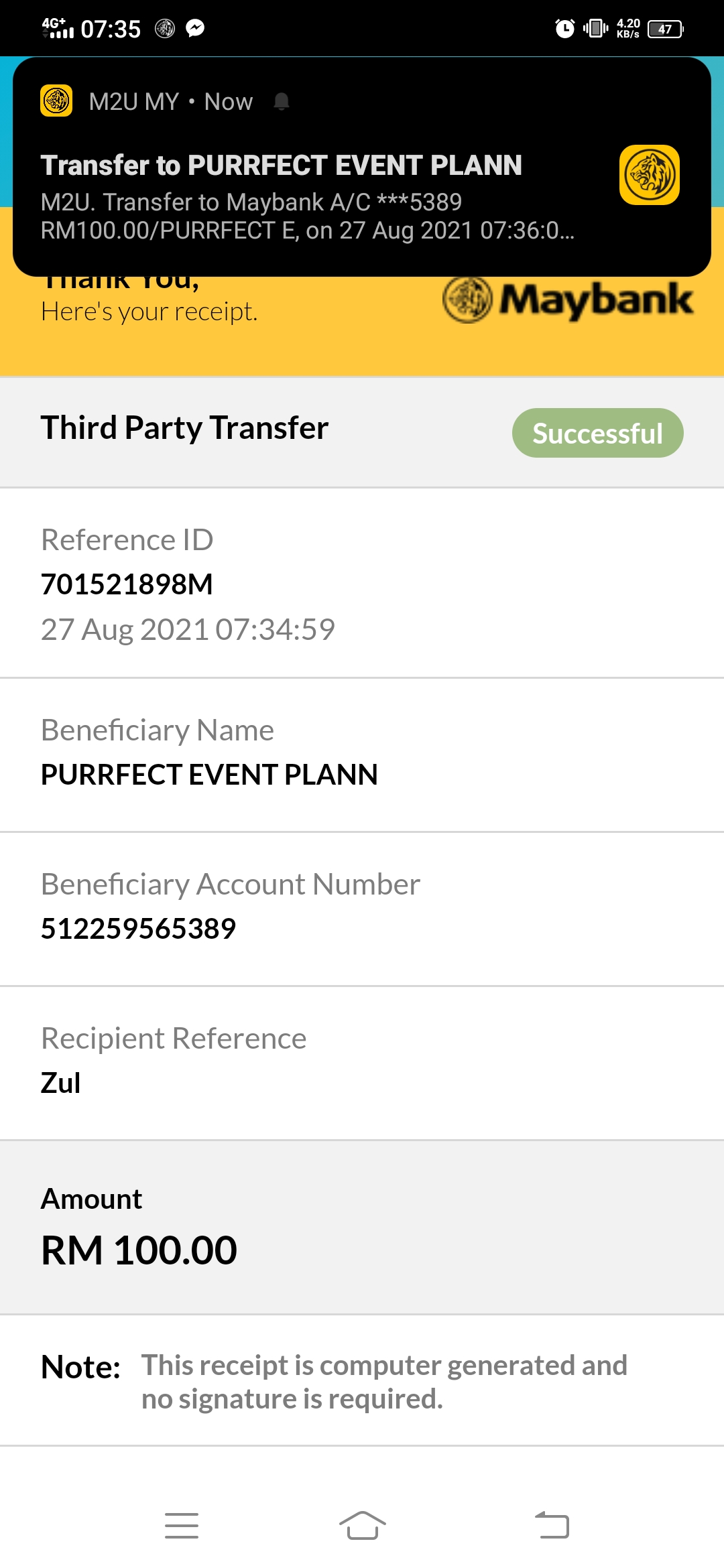
Task: Open the Transfer to PURRFECT EVENT PLANN notification
Action: click(x=362, y=167)
